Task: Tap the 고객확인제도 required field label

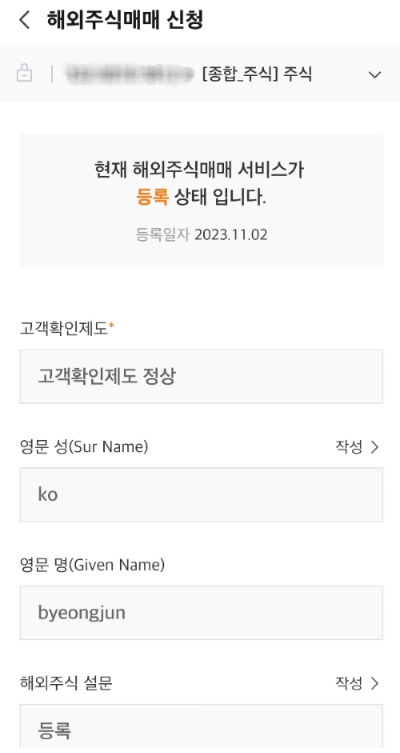Action: 68,329
